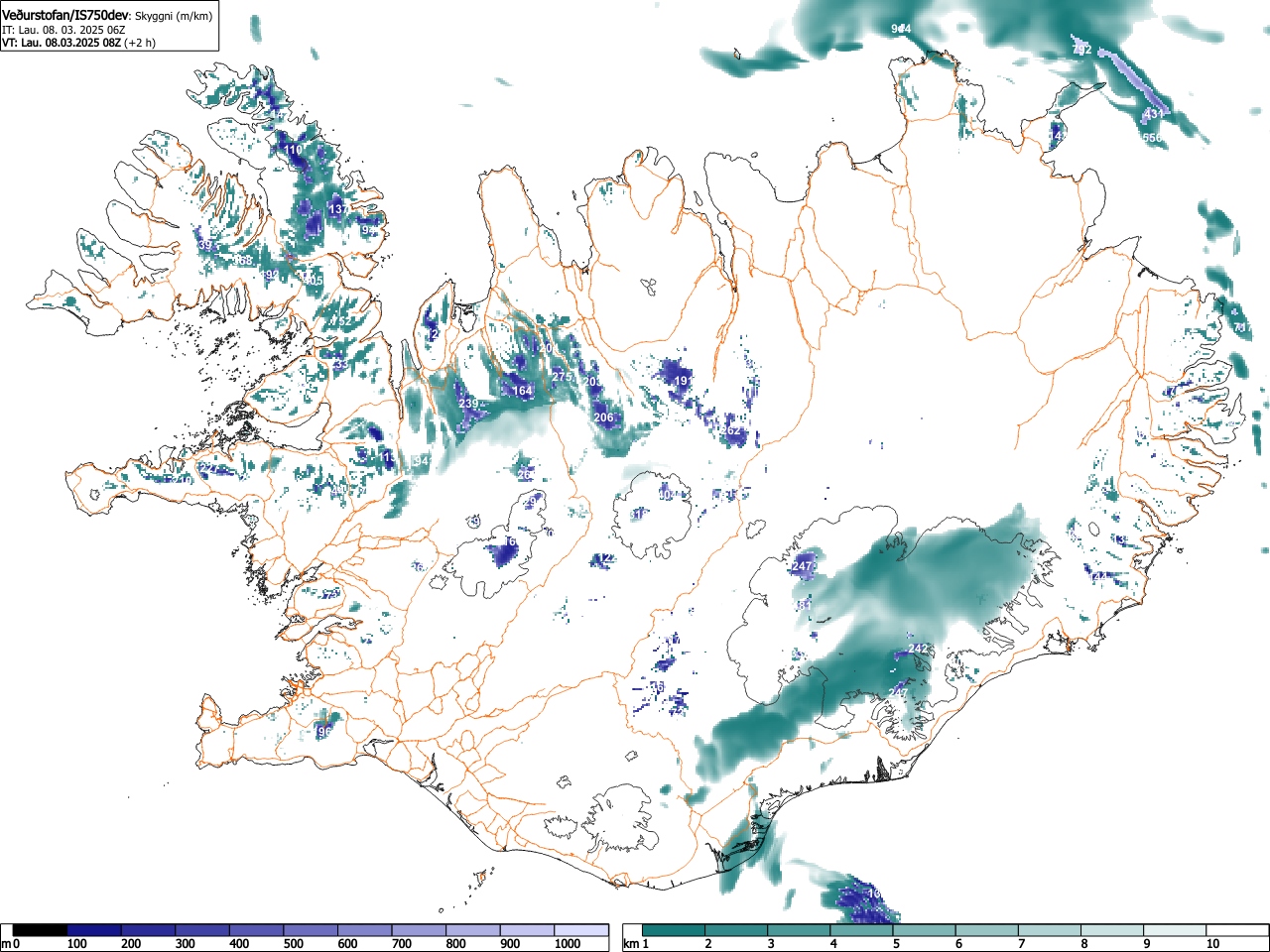
Task: Click the 242 visibility value on the map
Action: (919, 649)
